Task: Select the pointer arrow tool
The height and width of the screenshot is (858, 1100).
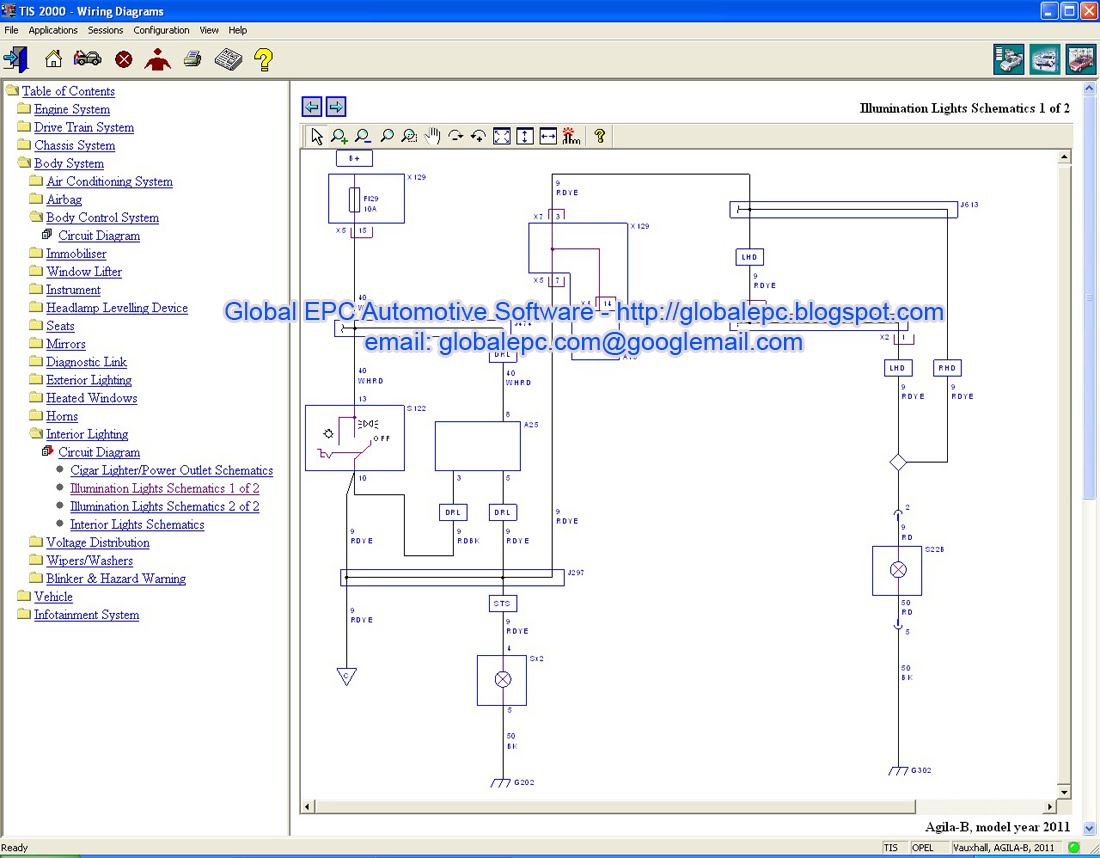Action: coord(317,136)
